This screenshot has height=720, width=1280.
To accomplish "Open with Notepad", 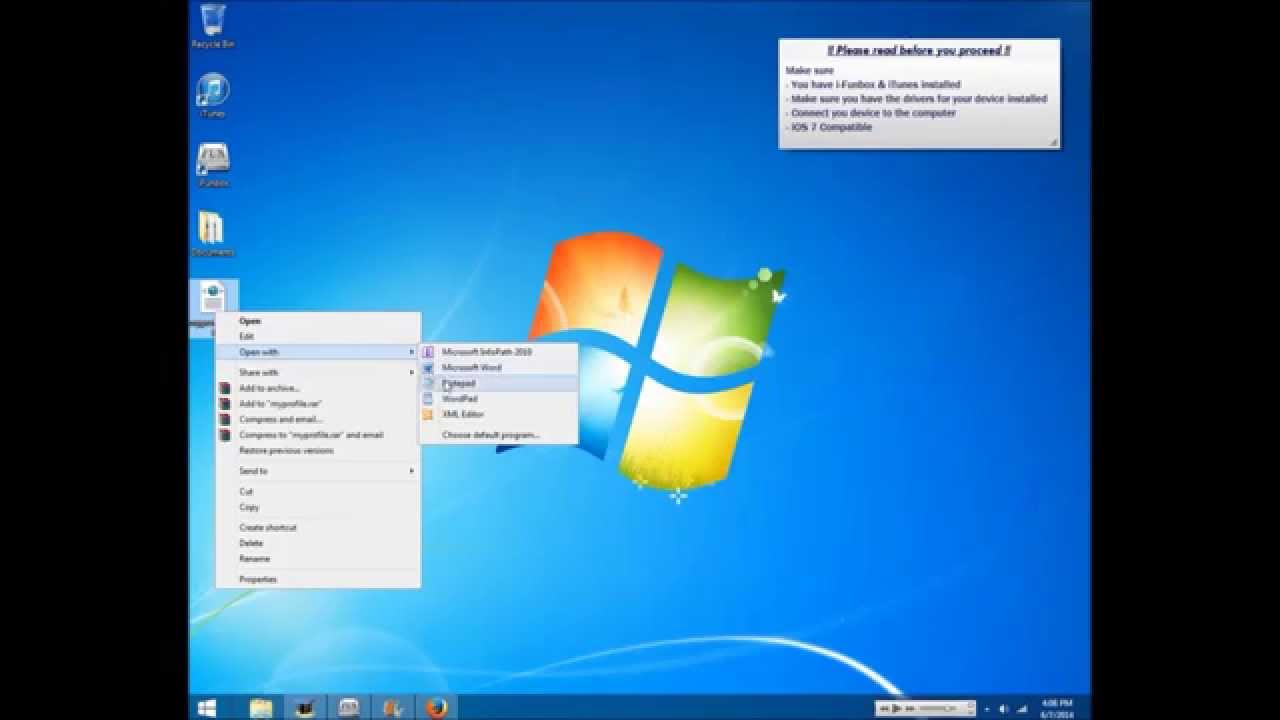I will click(x=498, y=383).
